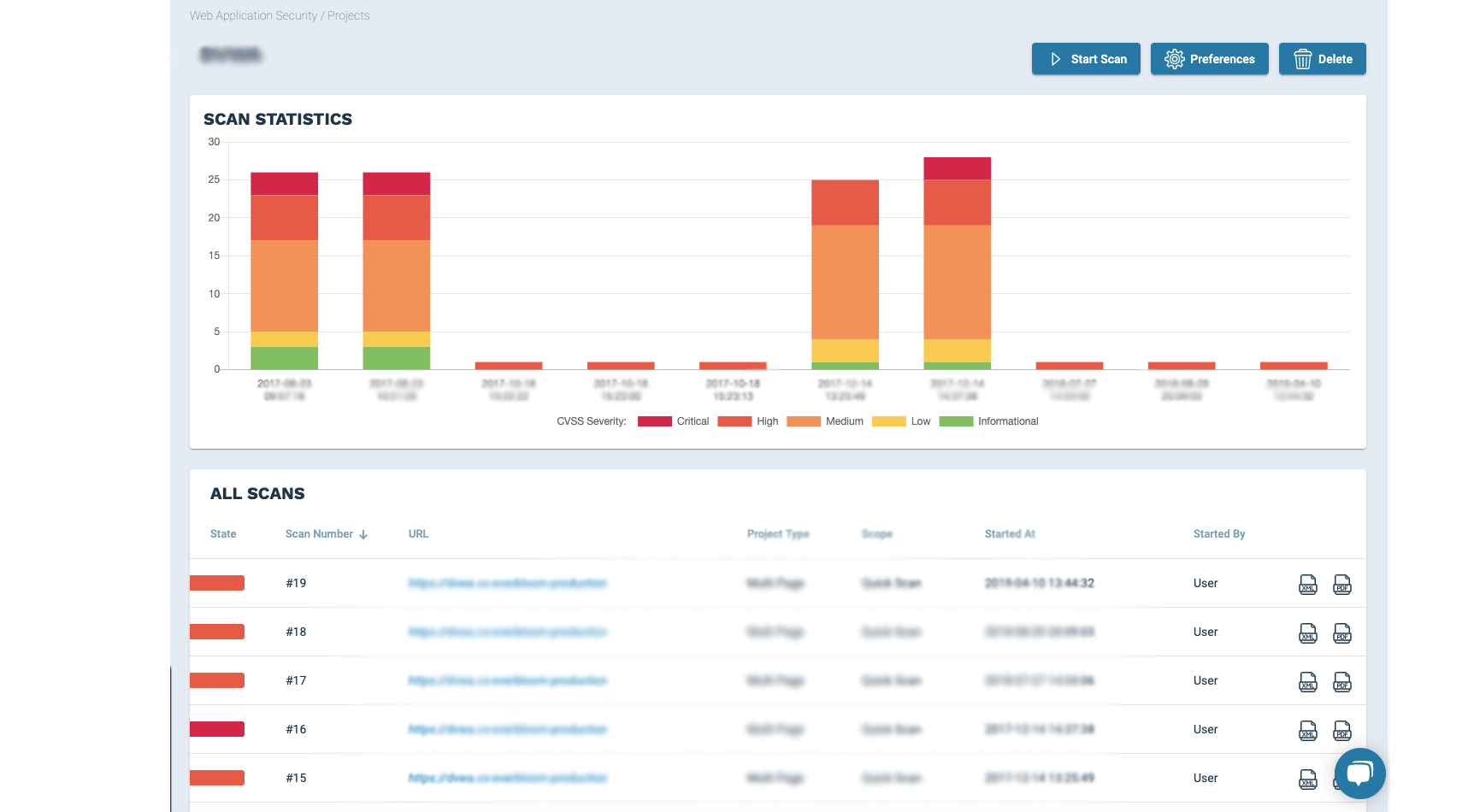Go to Projects in breadcrumb
The width and height of the screenshot is (1474, 812).
click(x=349, y=15)
